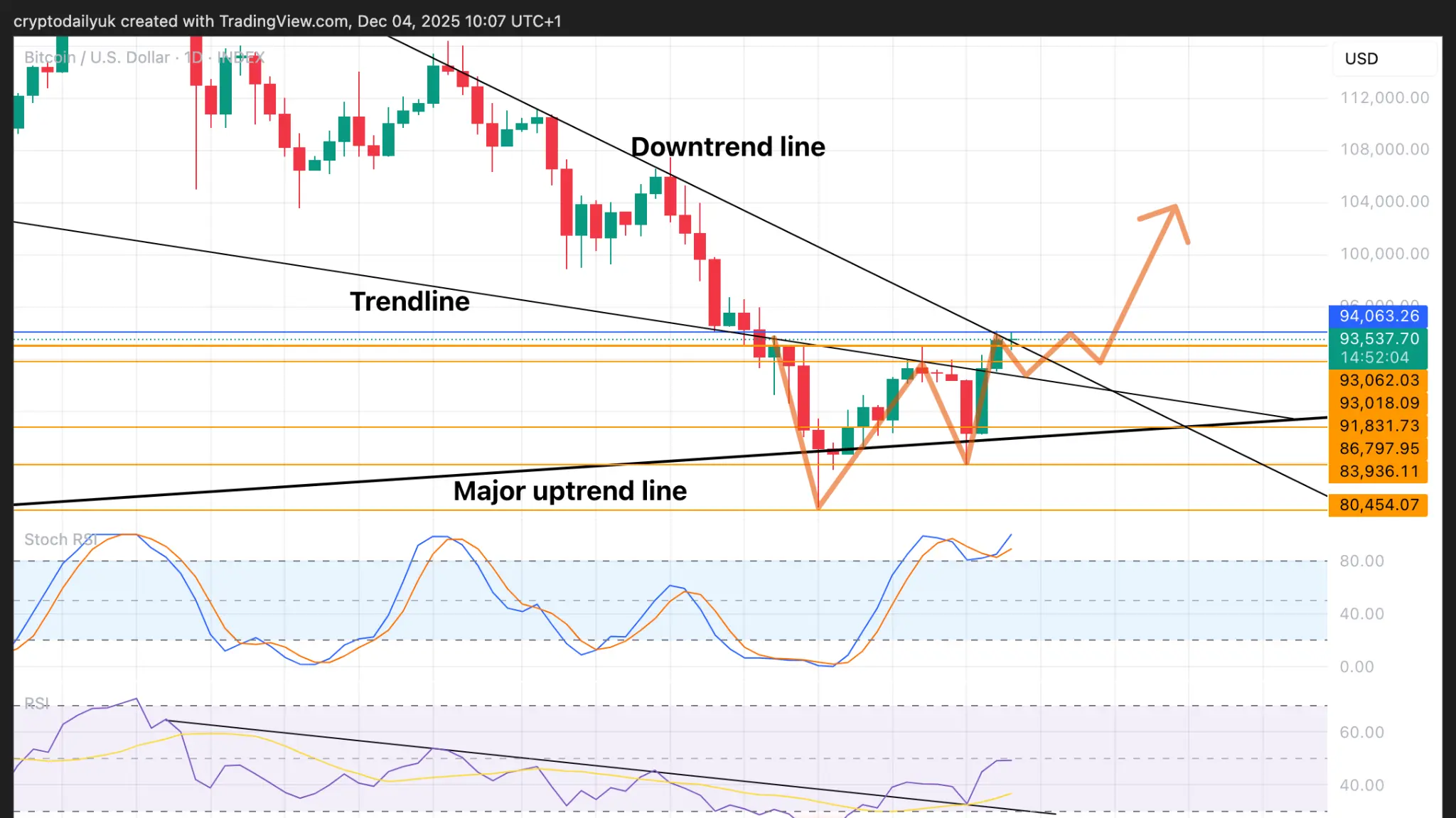The image size is (1456, 818).
Task: Click the "Major uptrend line" text label
Action: point(569,491)
